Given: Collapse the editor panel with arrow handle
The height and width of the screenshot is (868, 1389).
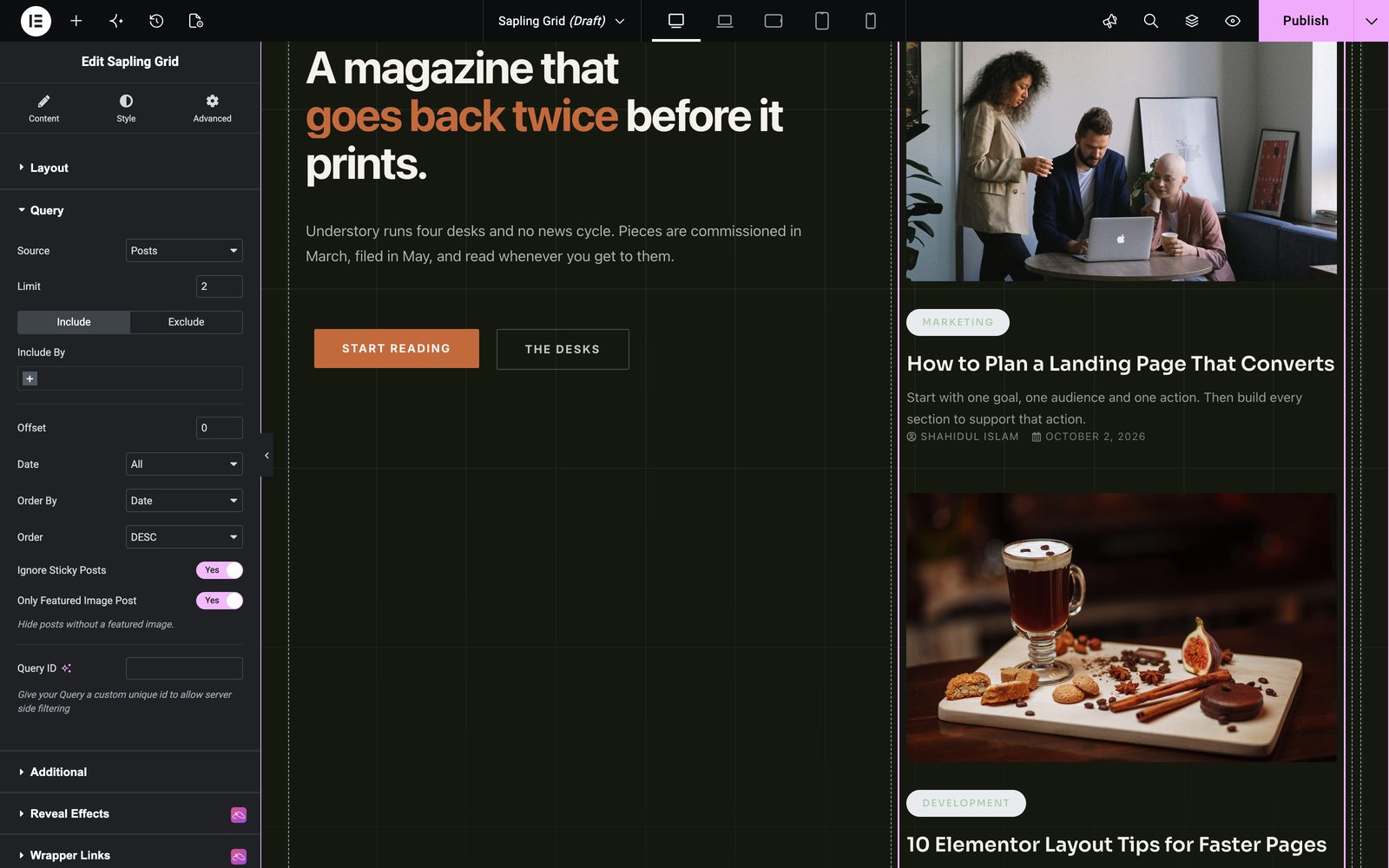Looking at the screenshot, I should (267, 455).
